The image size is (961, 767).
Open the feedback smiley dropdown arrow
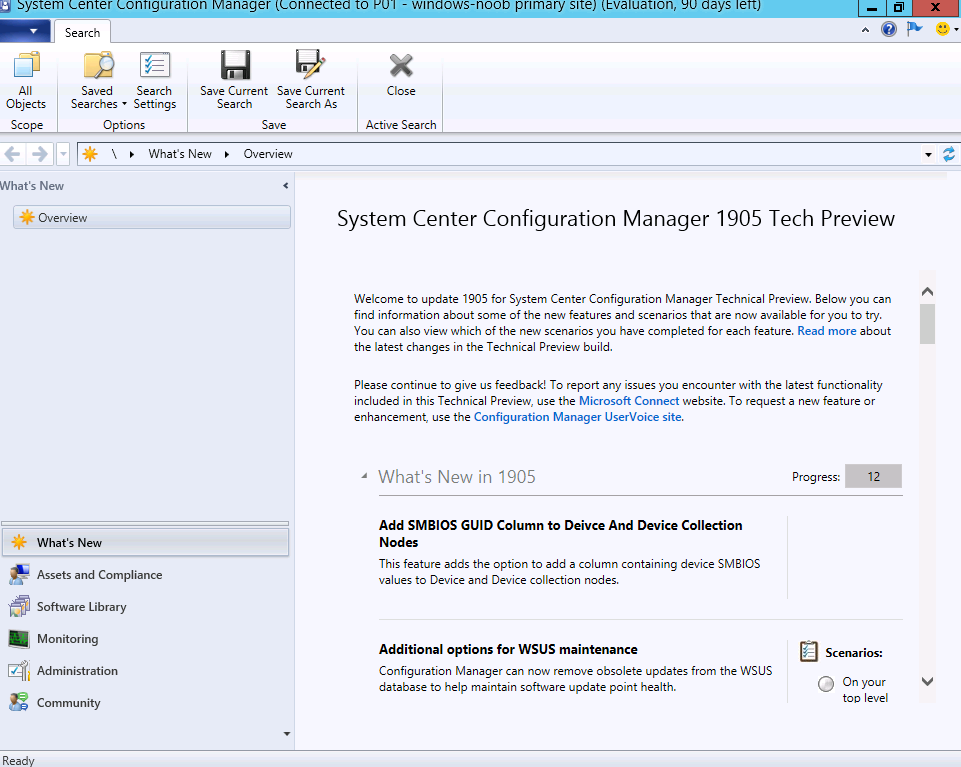pyautogui.click(x=956, y=29)
